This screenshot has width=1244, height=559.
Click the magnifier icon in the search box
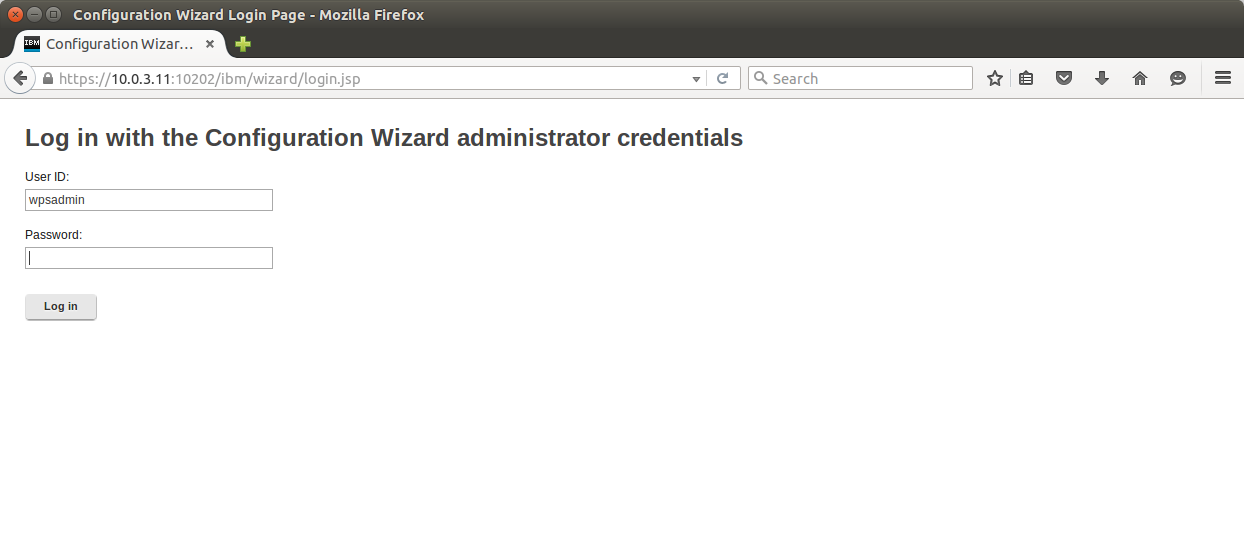pyautogui.click(x=761, y=78)
